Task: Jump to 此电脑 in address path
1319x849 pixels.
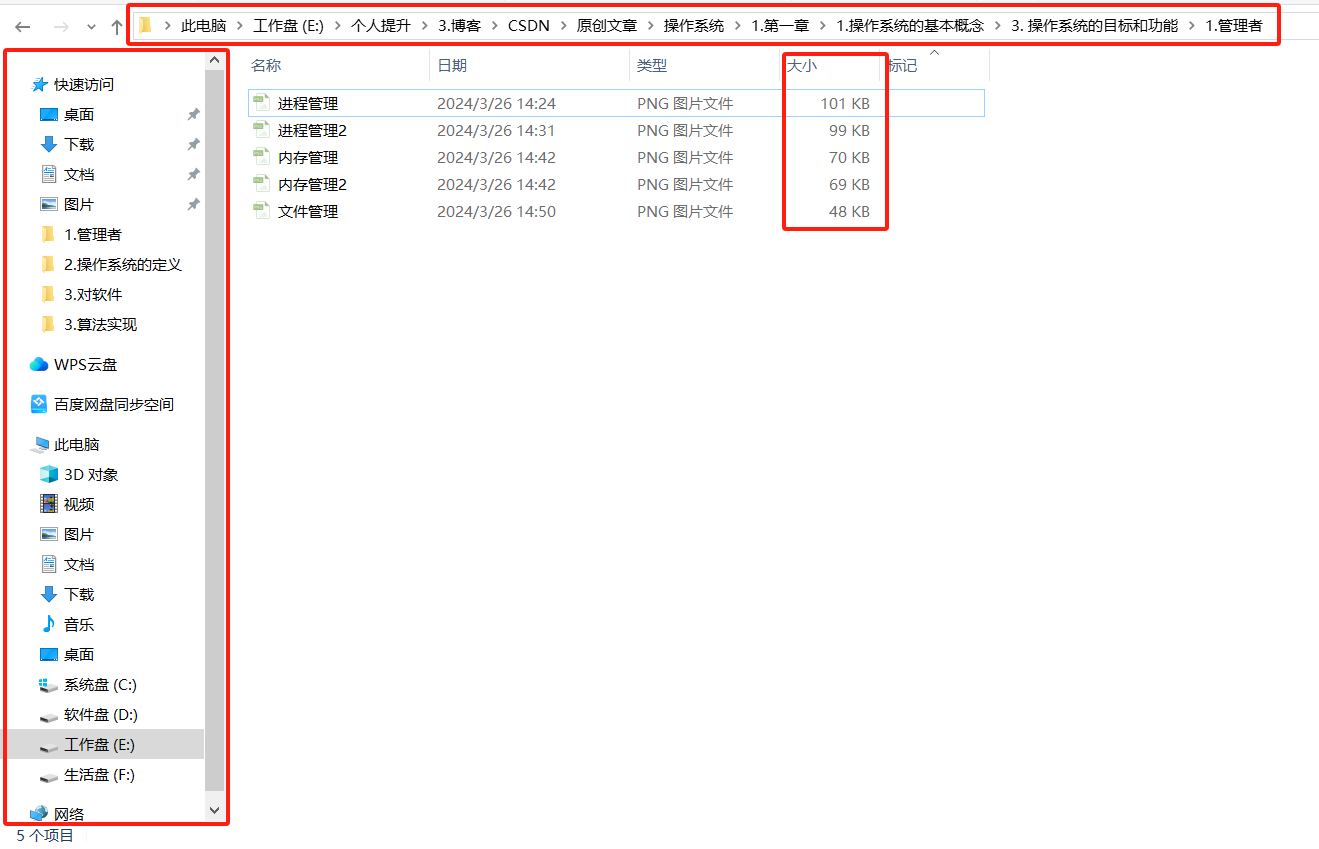Action: tap(203, 26)
